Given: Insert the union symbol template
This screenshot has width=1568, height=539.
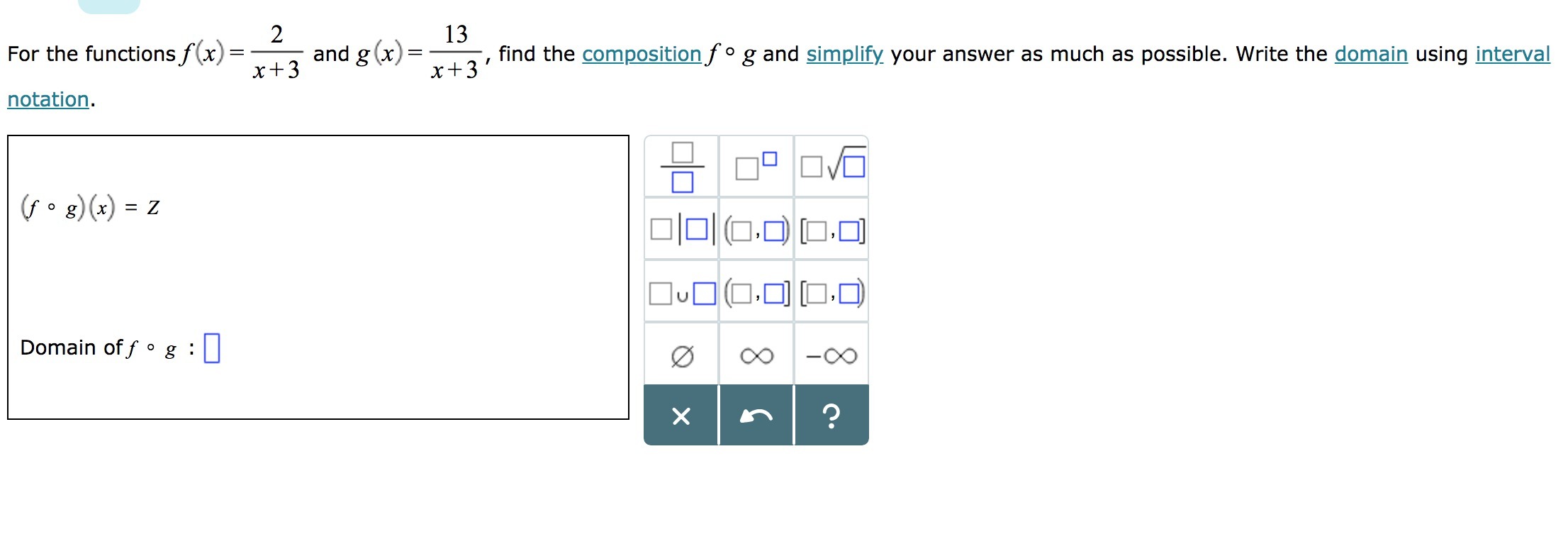Looking at the screenshot, I should 681,292.
